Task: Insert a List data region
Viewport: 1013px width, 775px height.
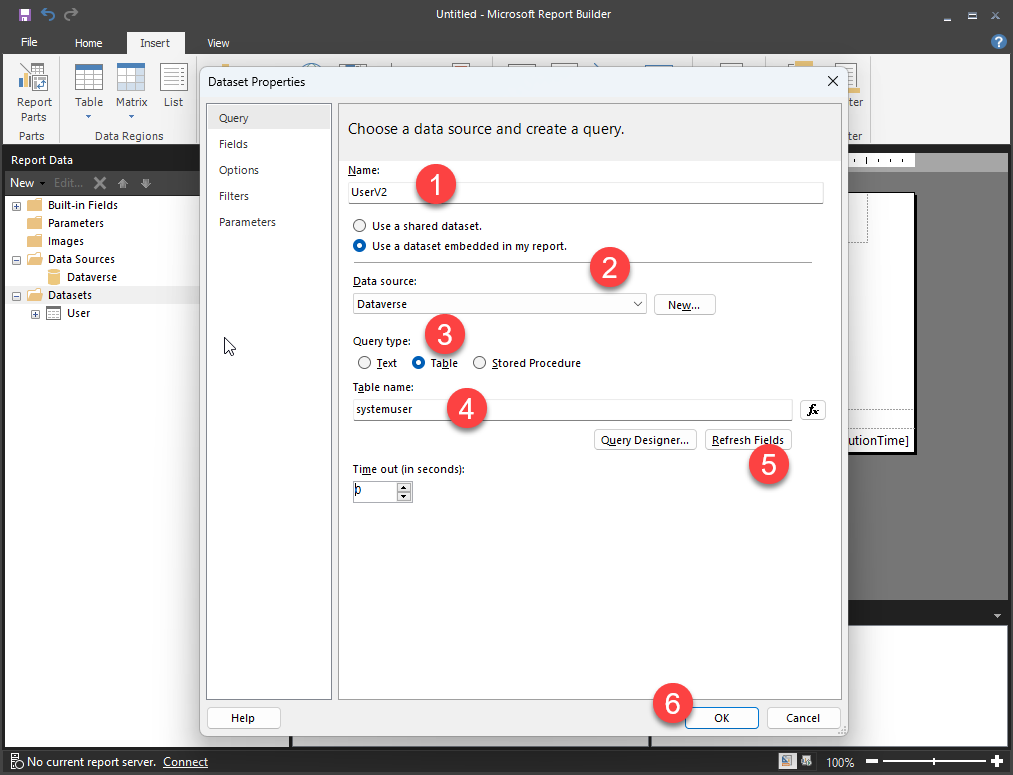Action: tap(173, 86)
